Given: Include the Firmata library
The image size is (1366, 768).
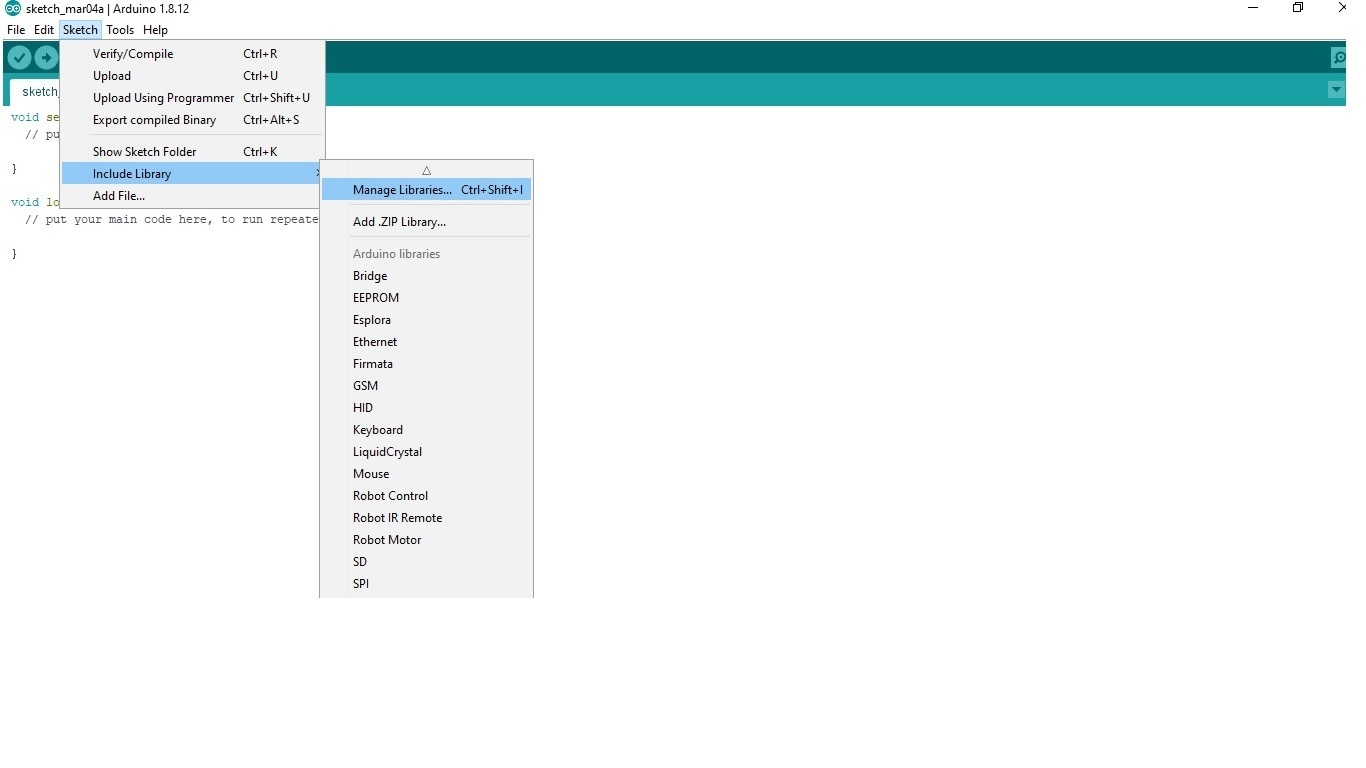Looking at the screenshot, I should pyautogui.click(x=426, y=364).
